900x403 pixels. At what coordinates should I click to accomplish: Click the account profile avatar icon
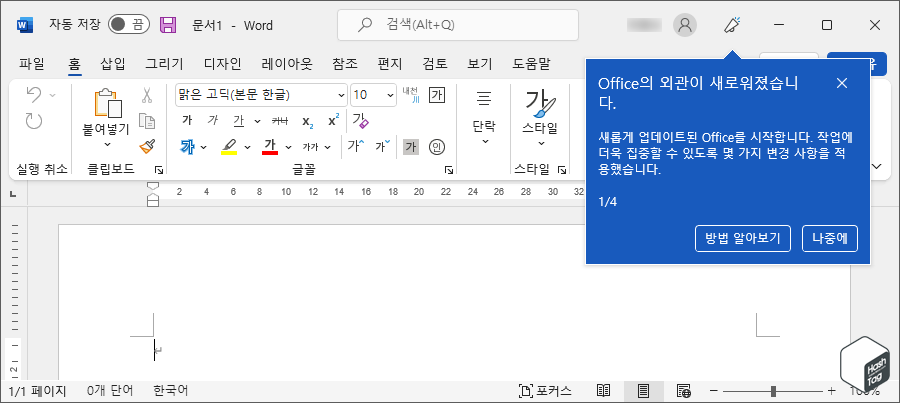685,25
